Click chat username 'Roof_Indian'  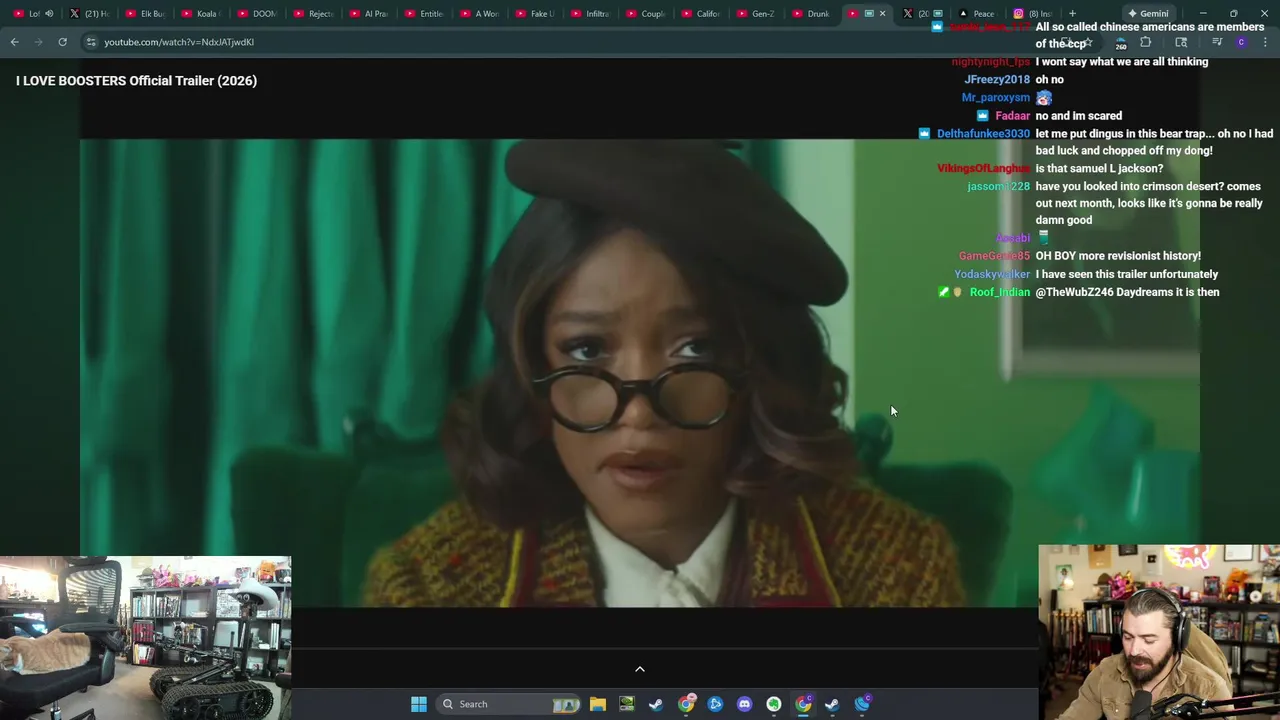[x=999, y=292]
